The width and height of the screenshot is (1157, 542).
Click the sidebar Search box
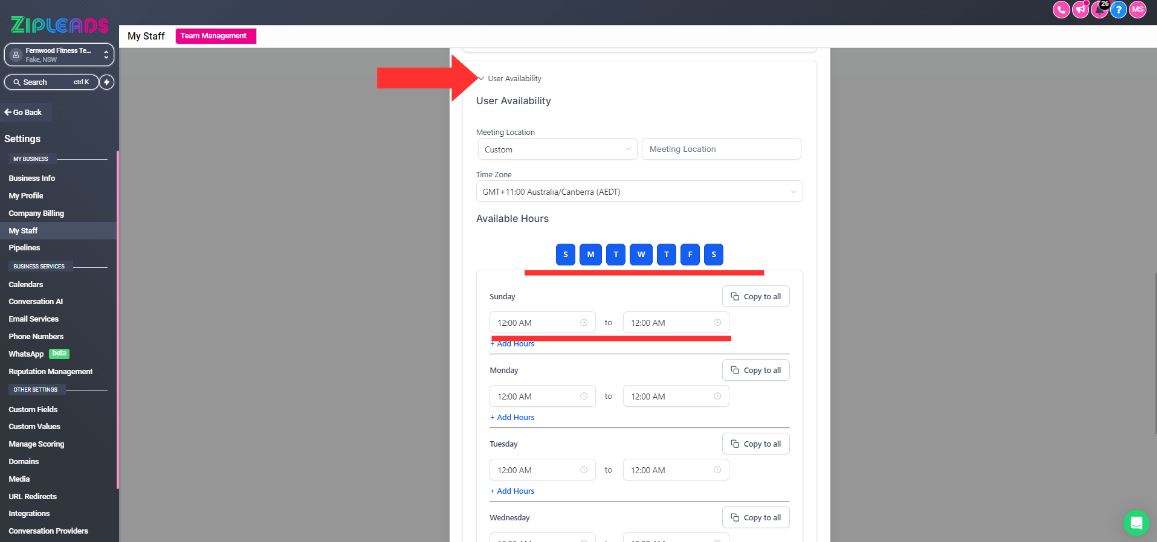[51, 82]
